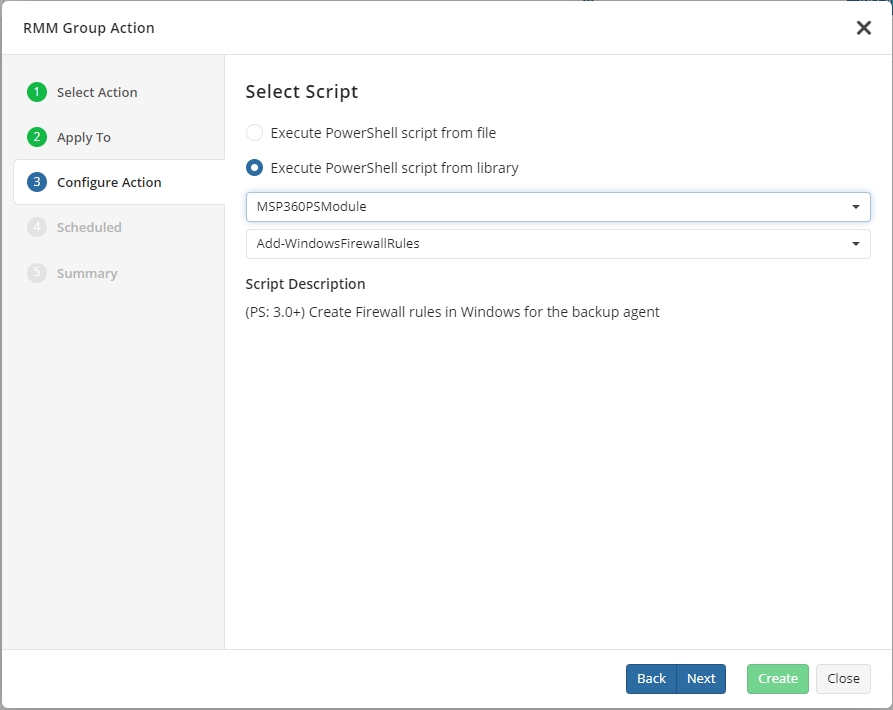Click the blue step 3 circle icon
893x710 pixels.
click(37, 182)
